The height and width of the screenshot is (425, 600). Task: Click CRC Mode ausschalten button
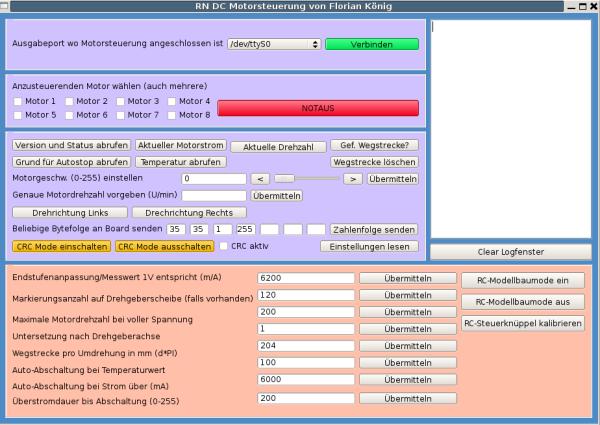164,246
